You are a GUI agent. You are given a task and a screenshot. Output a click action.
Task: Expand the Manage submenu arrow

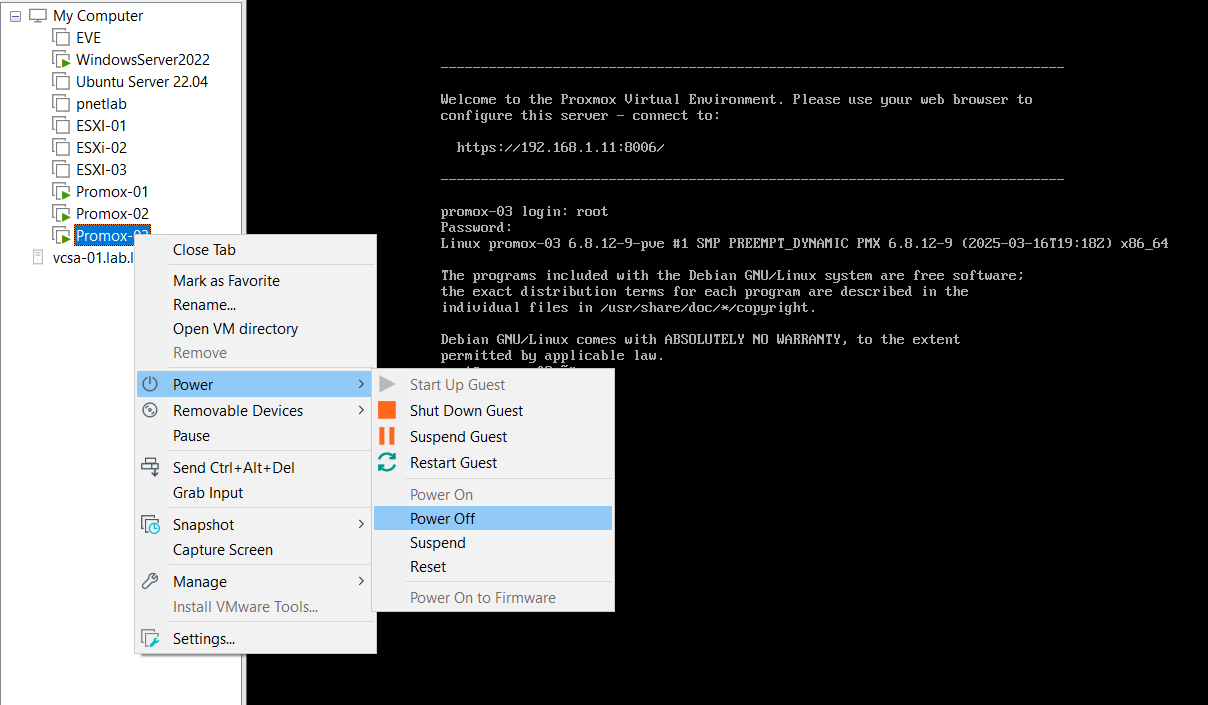361,581
